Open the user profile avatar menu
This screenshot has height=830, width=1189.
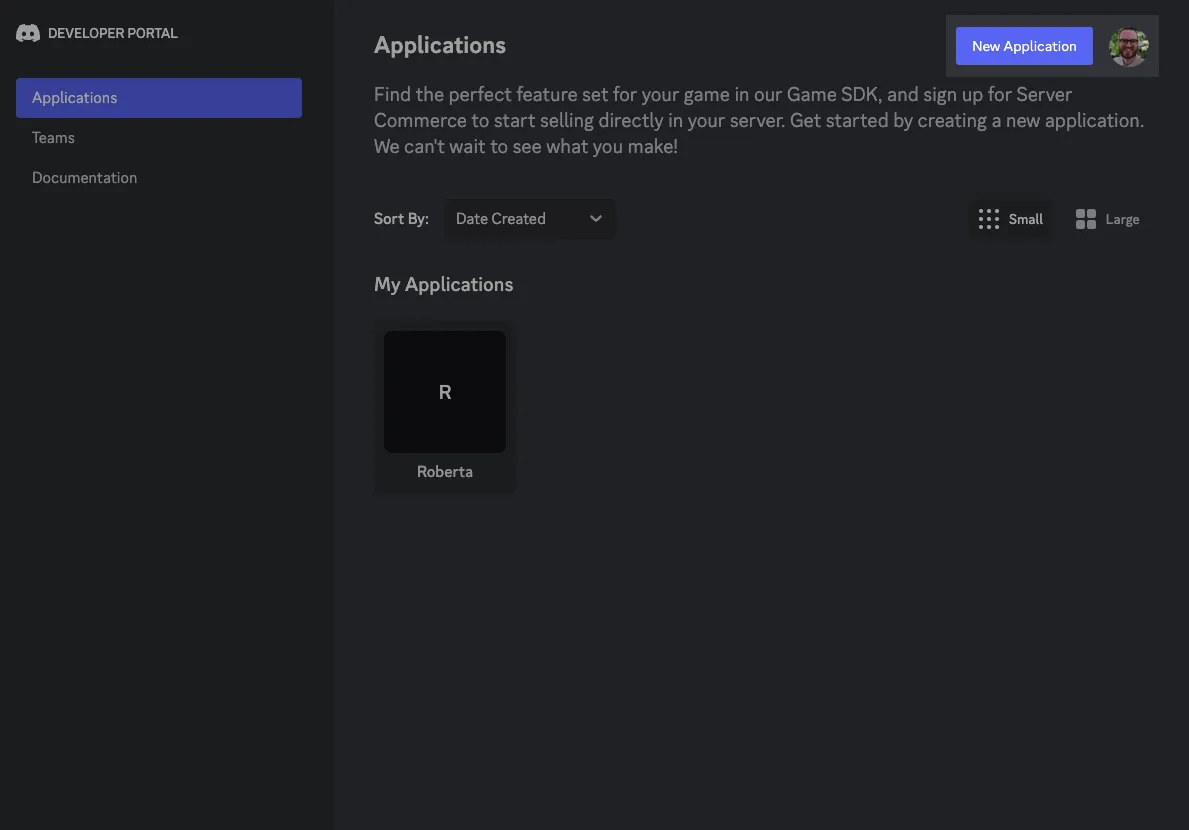pos(1128,46)
